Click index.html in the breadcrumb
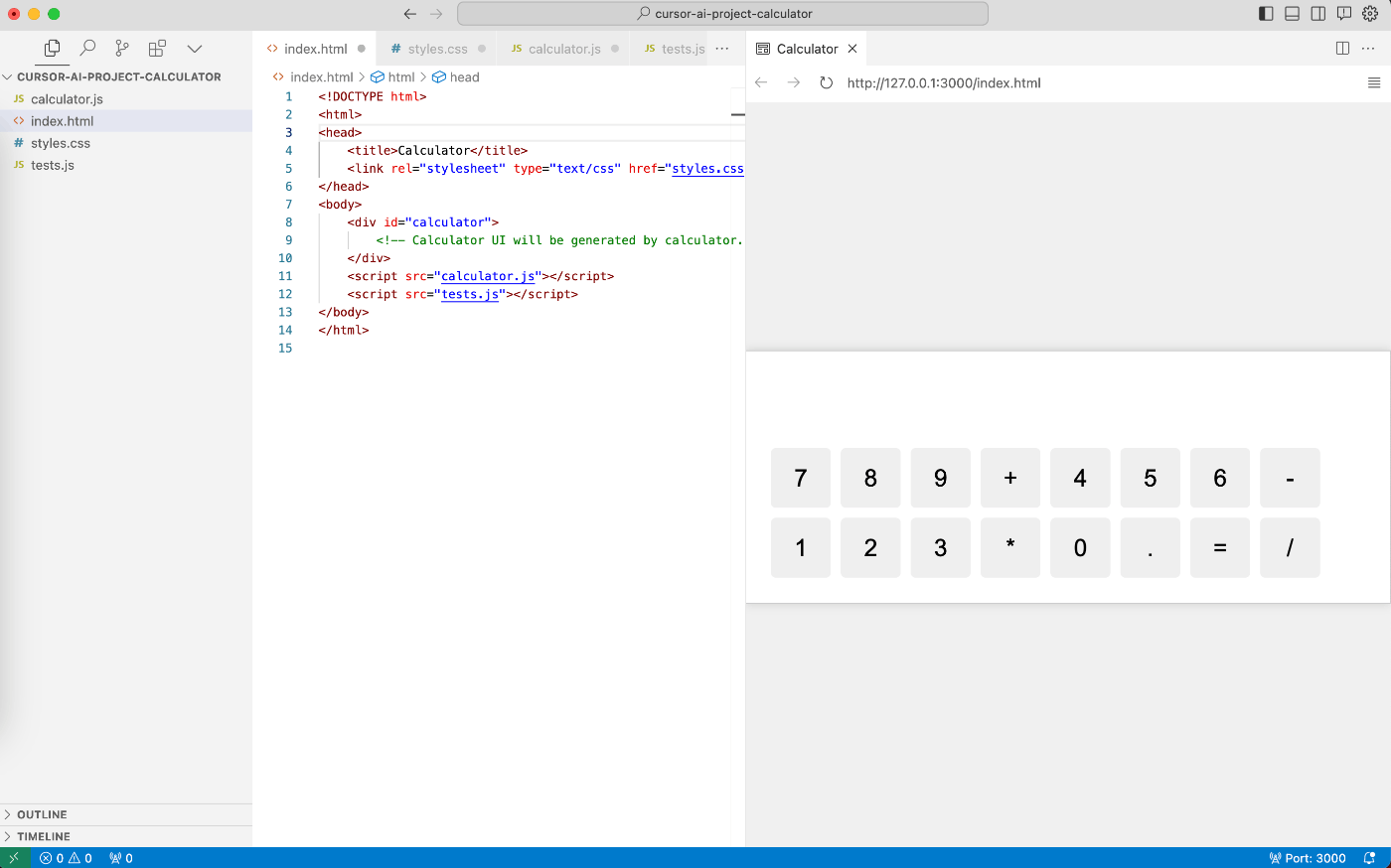Screen dimensions: 1391x868 pyautogui.click(x=321, y=76)
